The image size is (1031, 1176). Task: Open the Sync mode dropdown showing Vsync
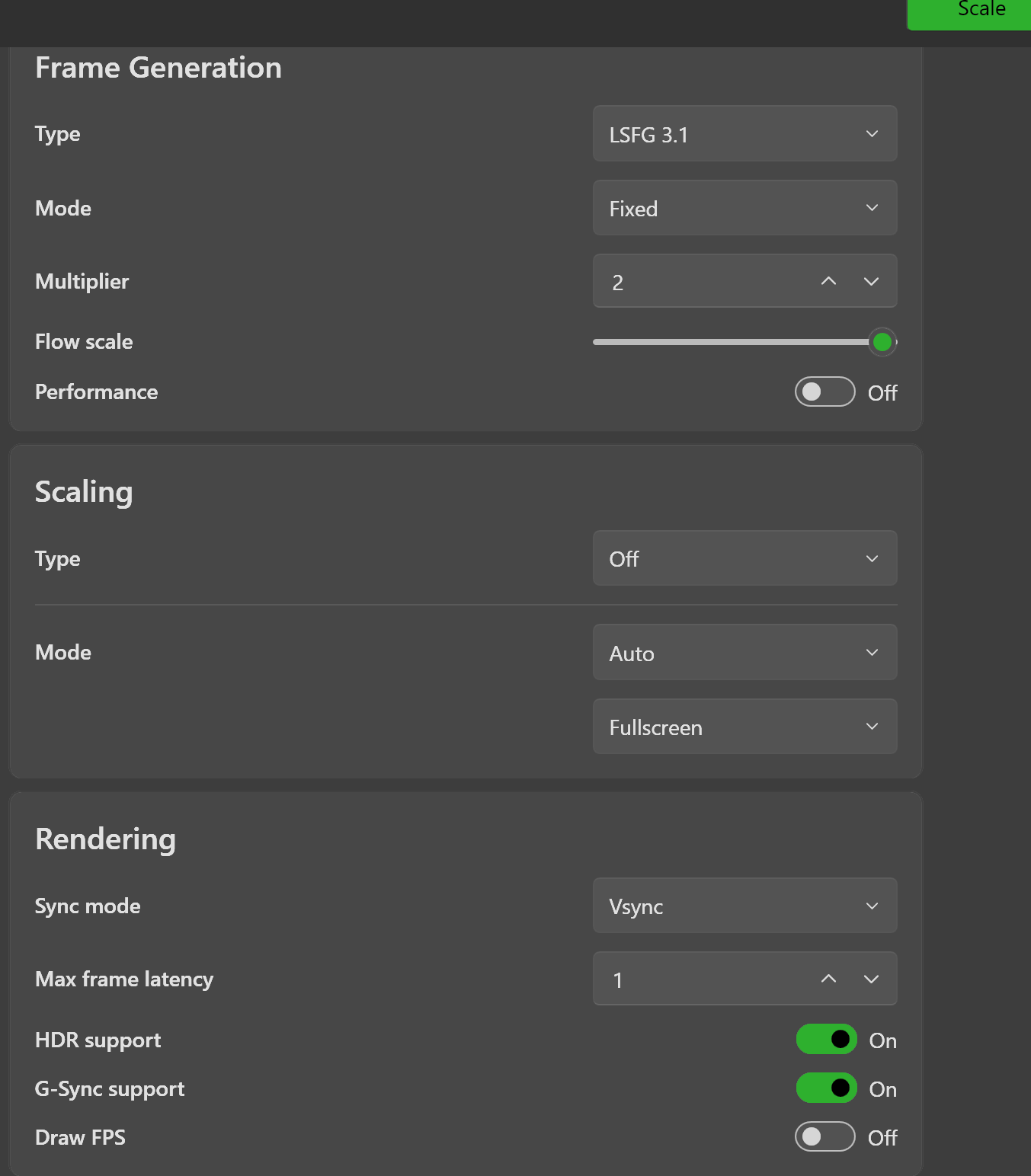(744, 906)
